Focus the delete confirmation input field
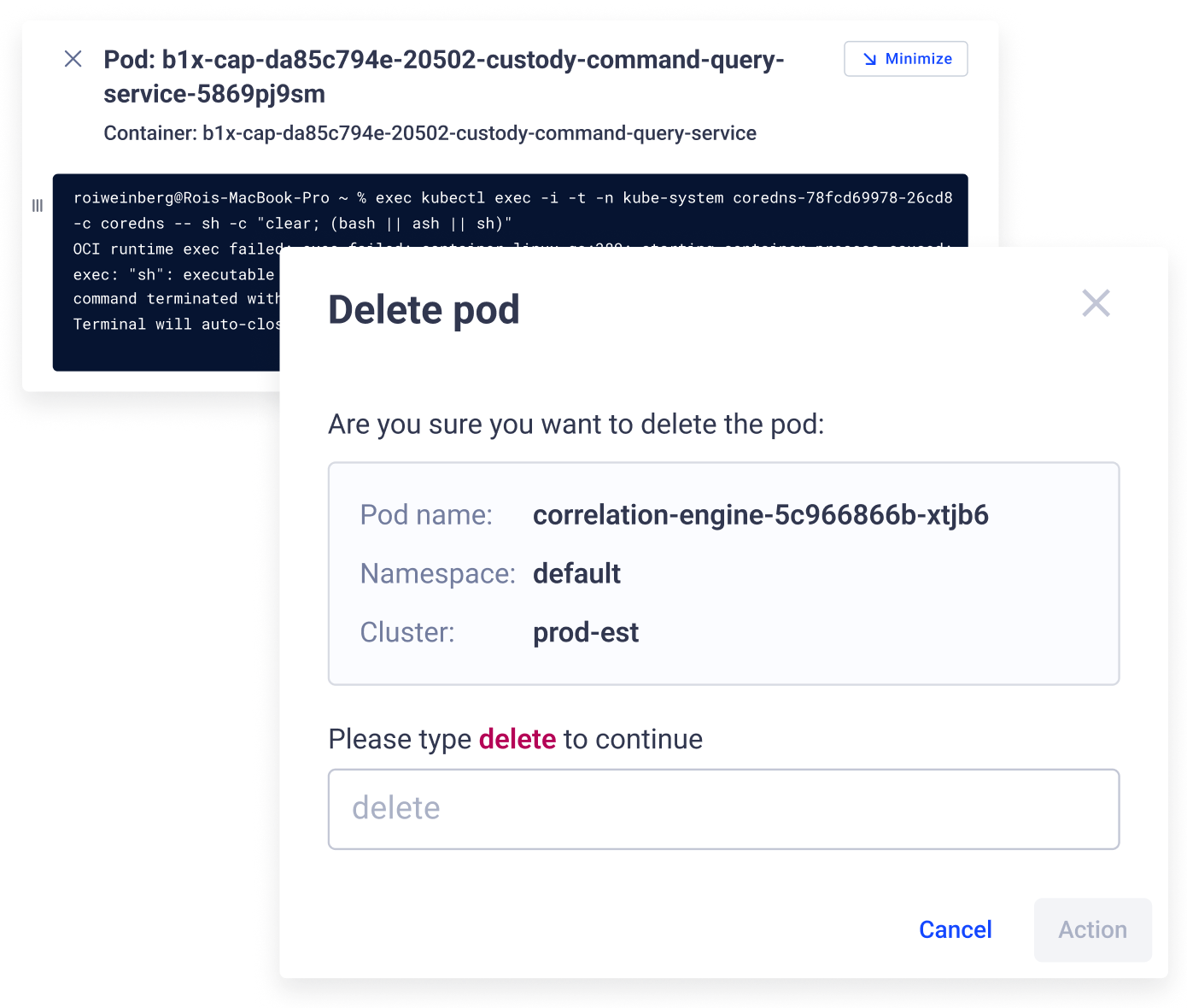This screenshot has width=1187, height=1008. 723,809
